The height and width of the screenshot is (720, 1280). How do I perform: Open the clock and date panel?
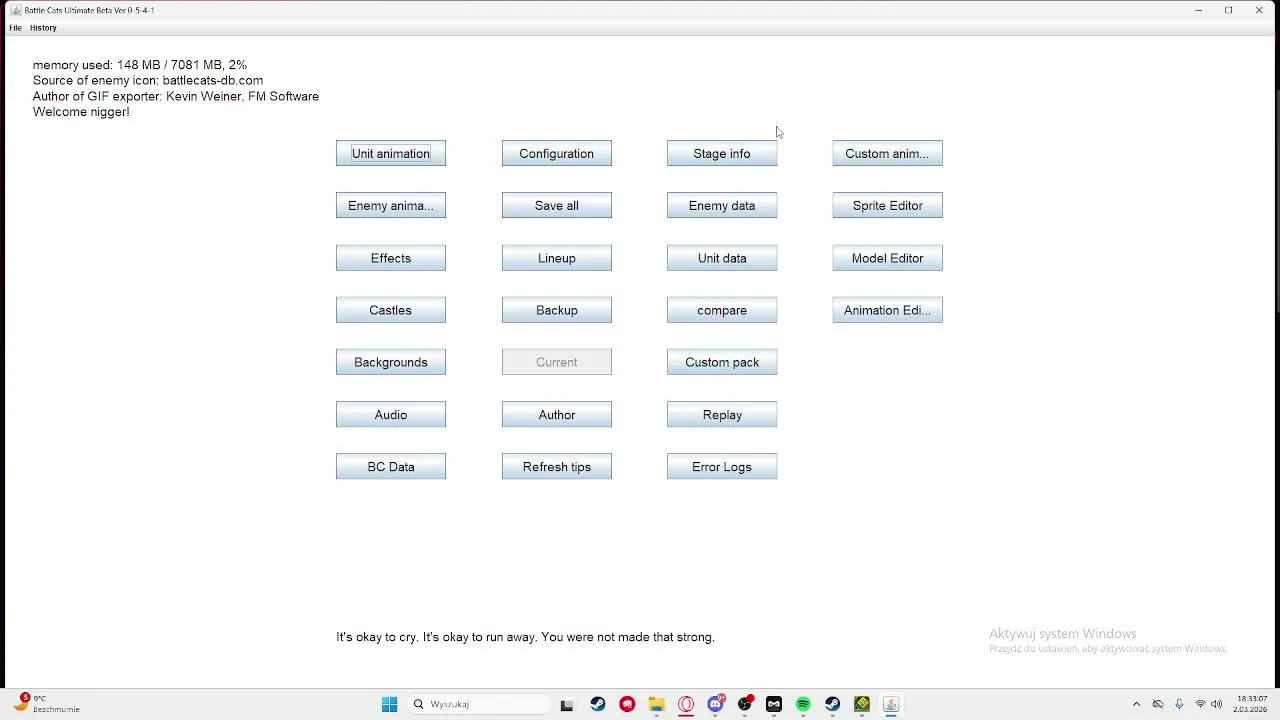(x=1252, y=704)
